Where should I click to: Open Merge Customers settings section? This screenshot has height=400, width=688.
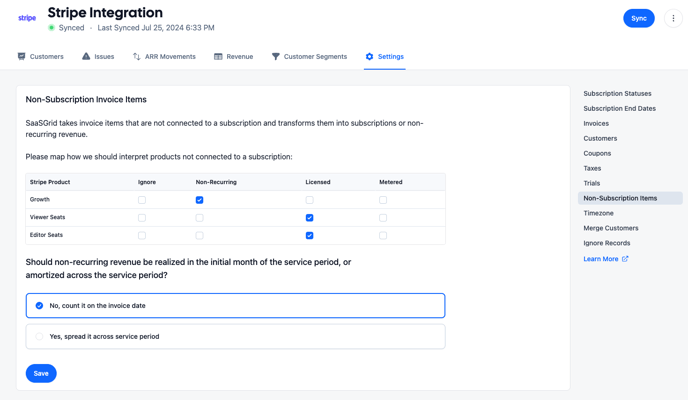pos(610,228)
